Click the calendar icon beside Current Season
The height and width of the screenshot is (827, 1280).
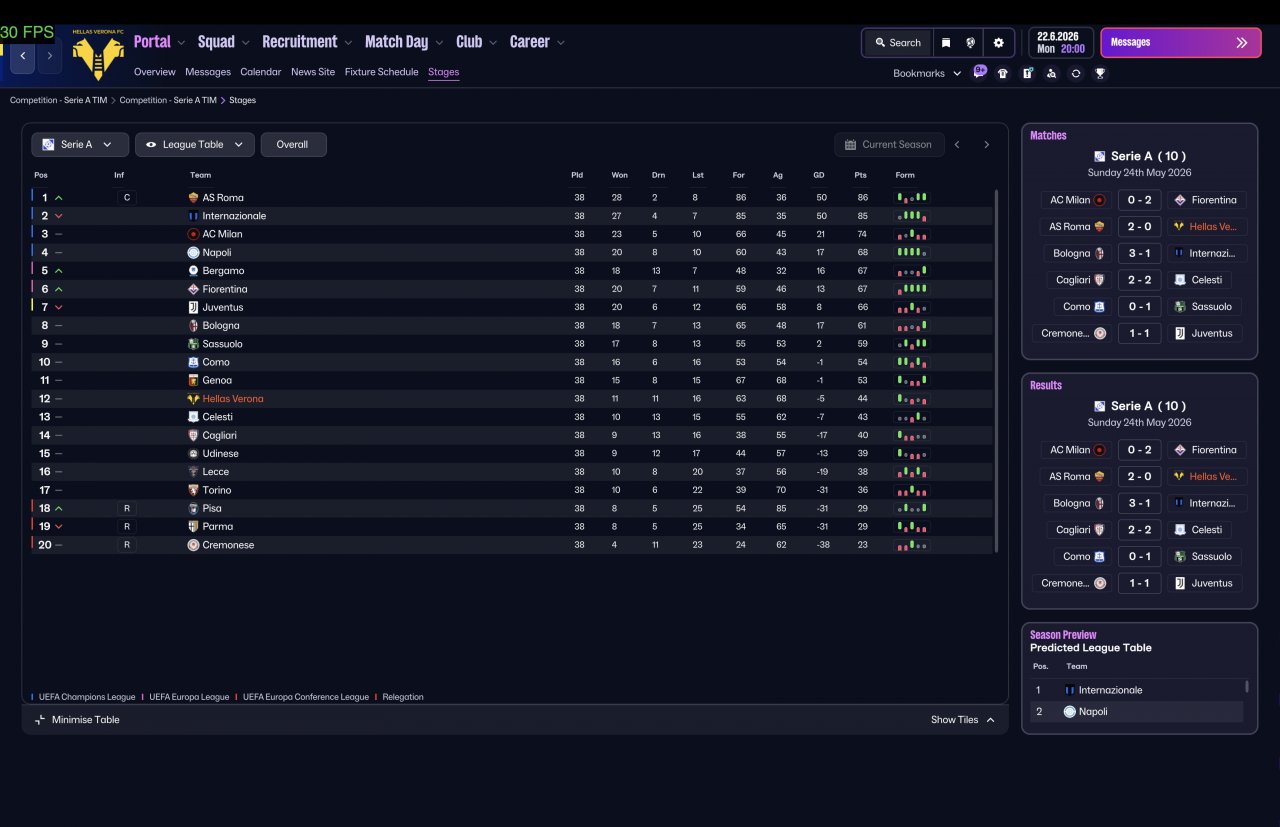[850, 145]
